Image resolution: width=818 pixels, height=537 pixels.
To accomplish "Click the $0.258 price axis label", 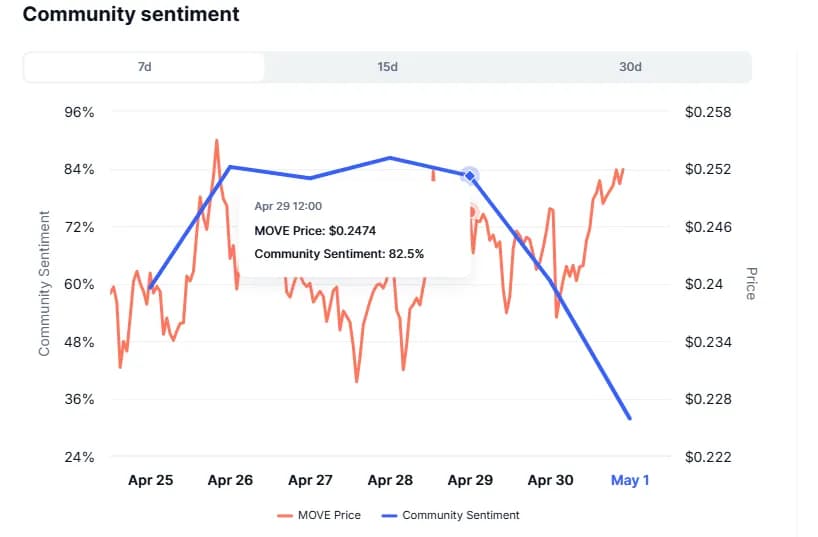I will [x=708, y=112].
